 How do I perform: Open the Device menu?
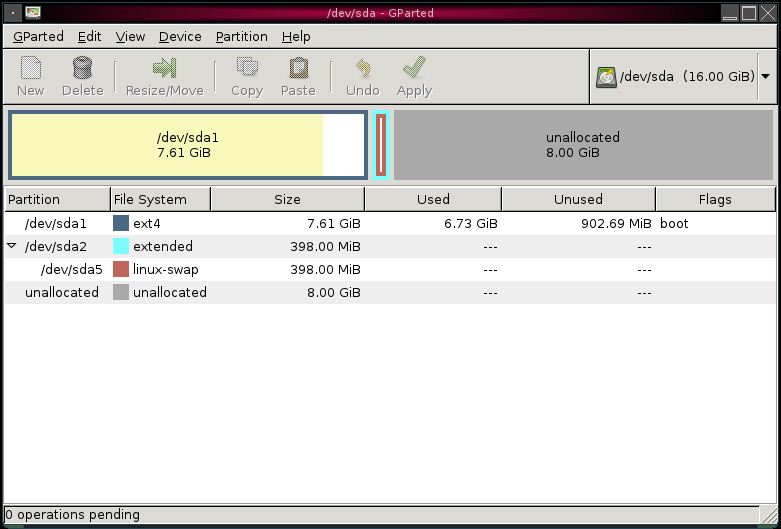[180, 36]
